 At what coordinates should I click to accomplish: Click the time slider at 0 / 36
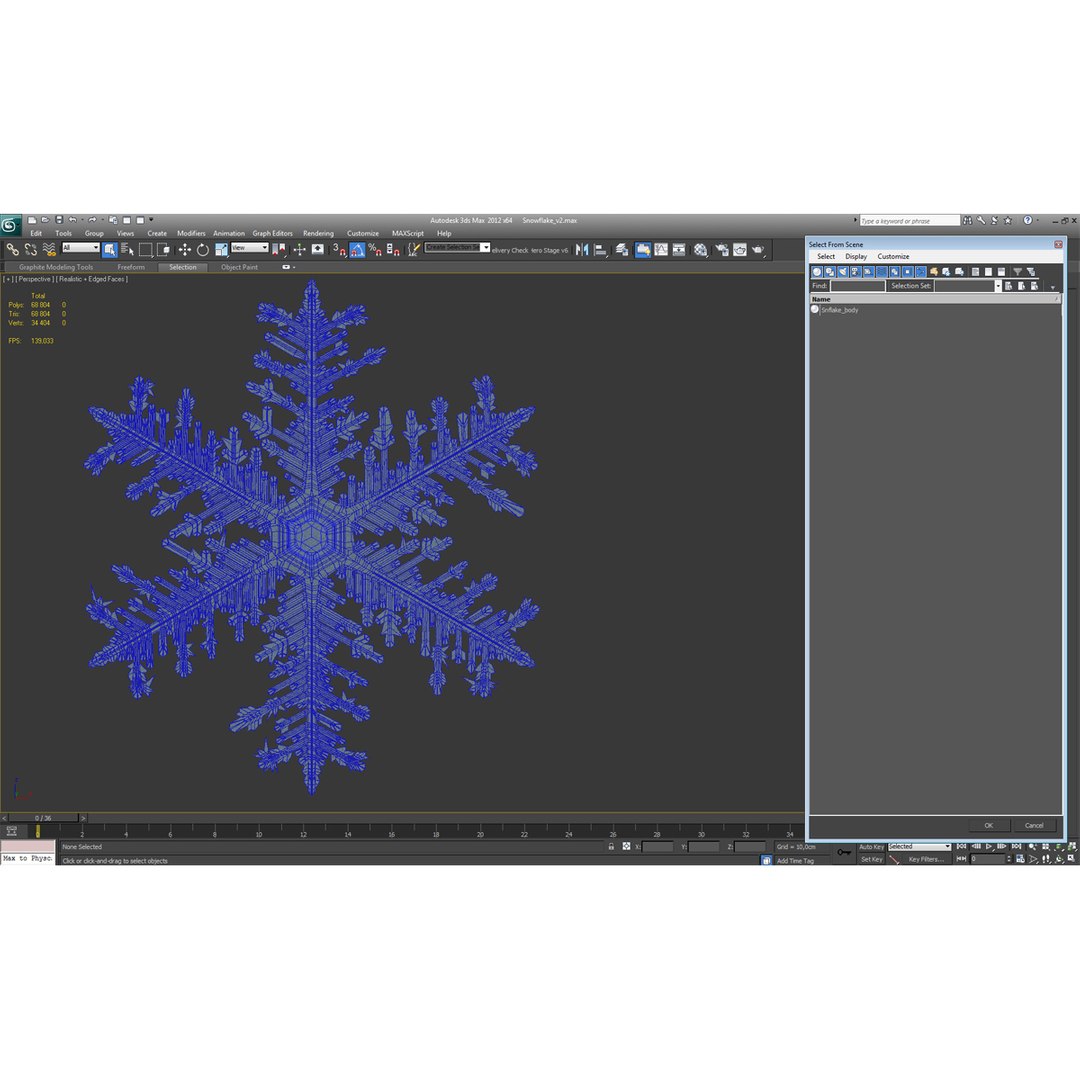pyautogui.click(x=43, y=818)
